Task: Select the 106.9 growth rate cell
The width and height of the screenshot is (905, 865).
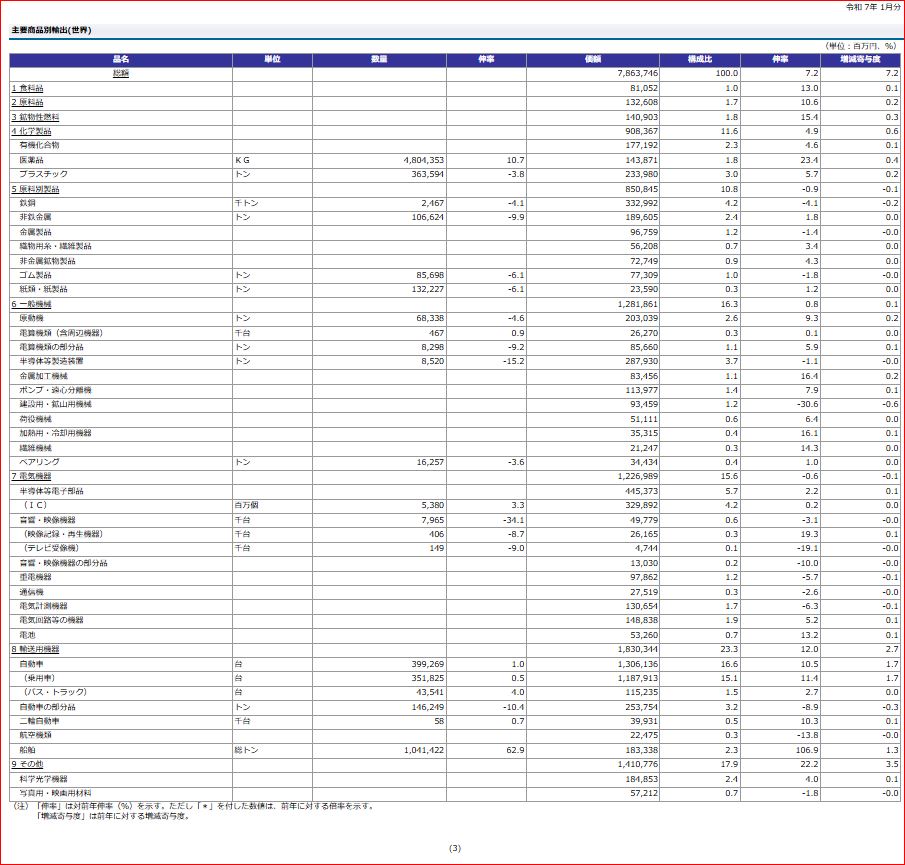Action: pyautogui.click(x=780, y=750)
